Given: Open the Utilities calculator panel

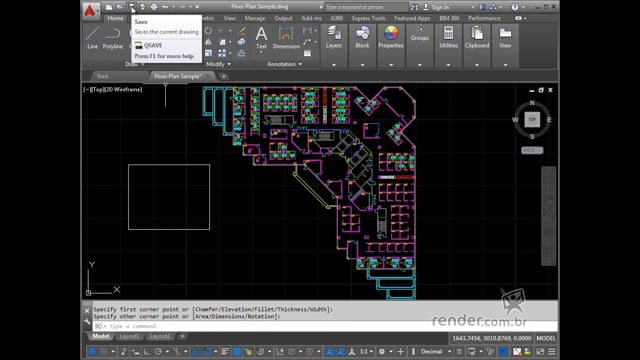Looking at the screenshot, I should [448, 38].
